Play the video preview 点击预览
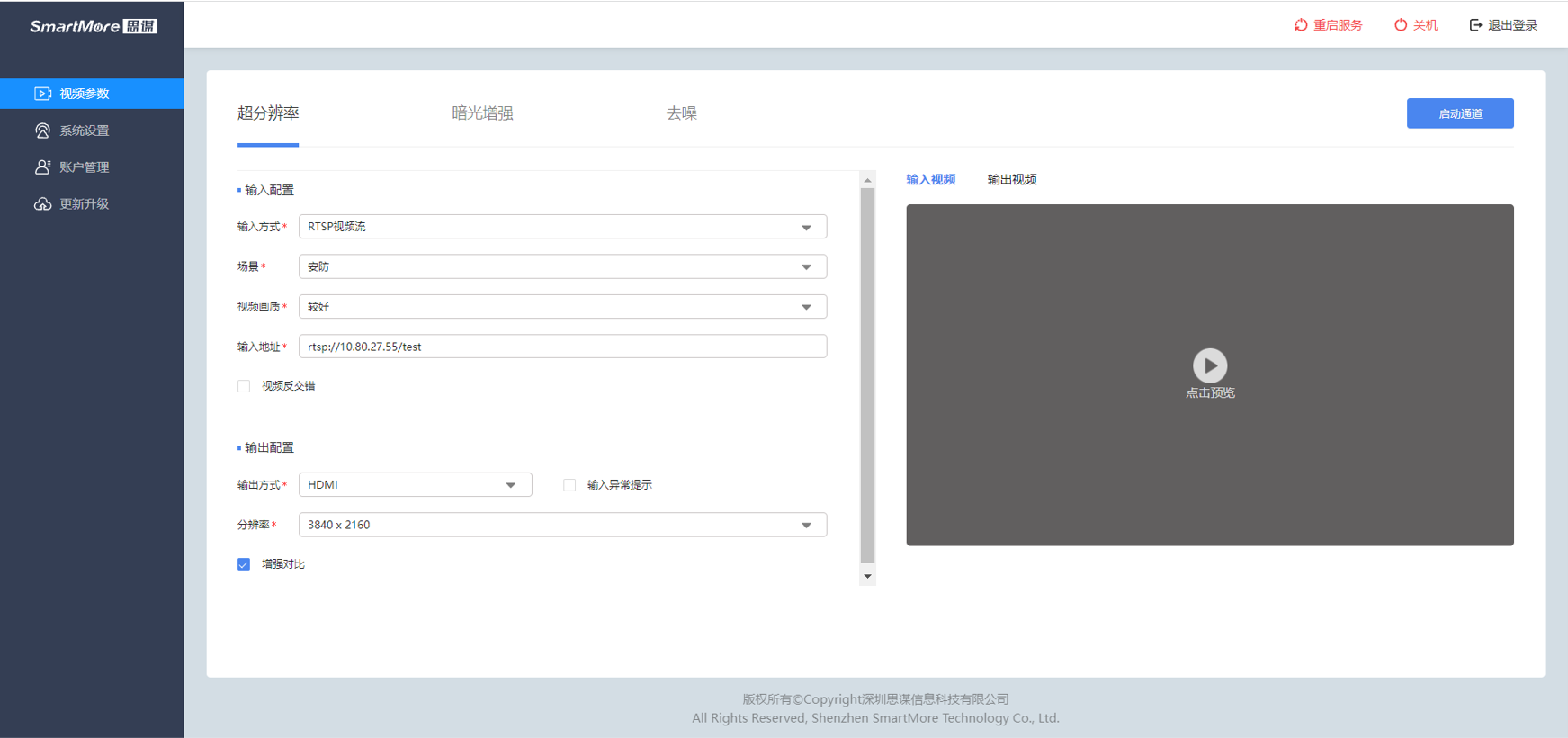 pyautogui.click(x=1209, y=365)
